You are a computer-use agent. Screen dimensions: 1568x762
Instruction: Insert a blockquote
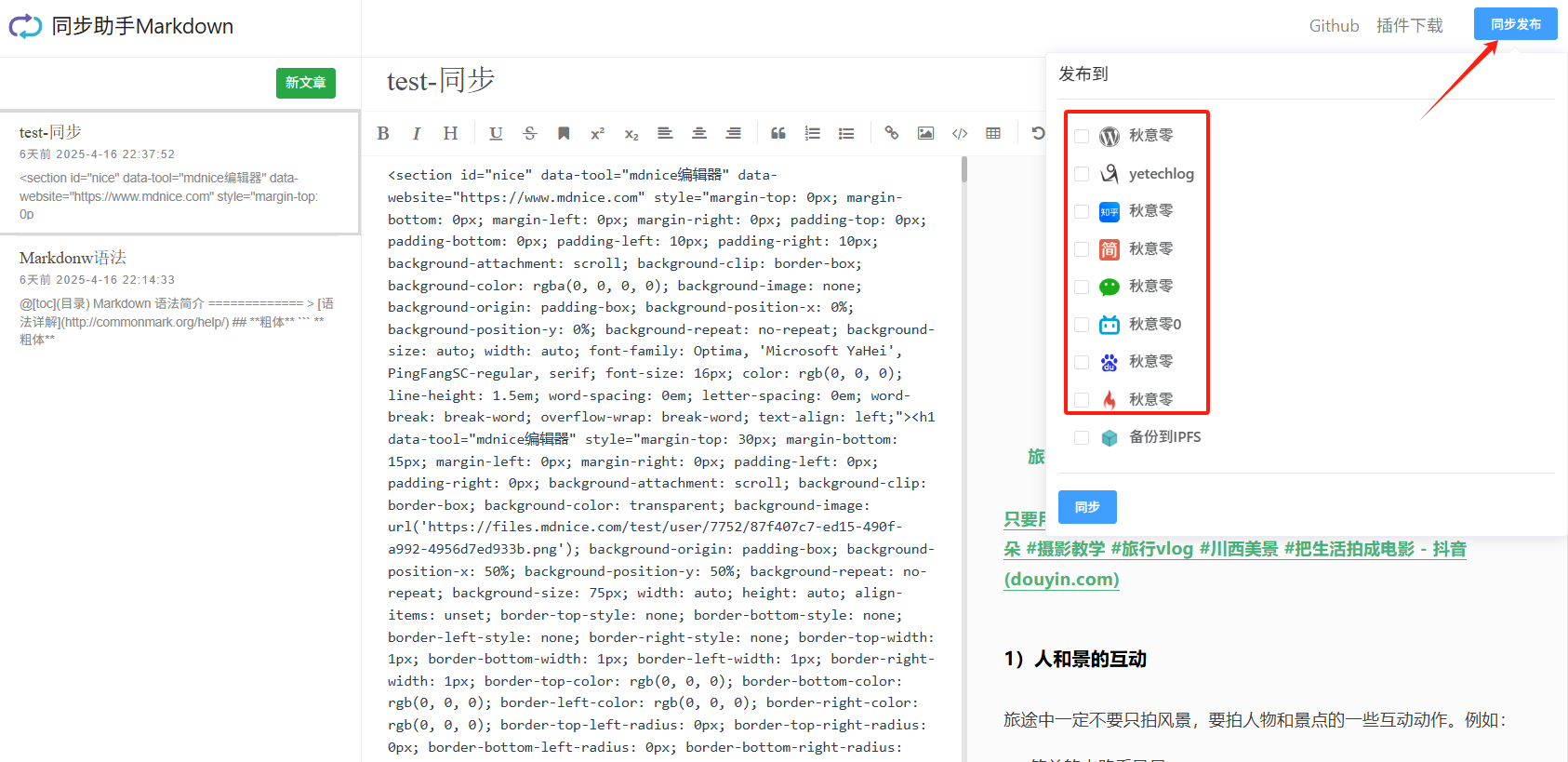click(778, 133)
